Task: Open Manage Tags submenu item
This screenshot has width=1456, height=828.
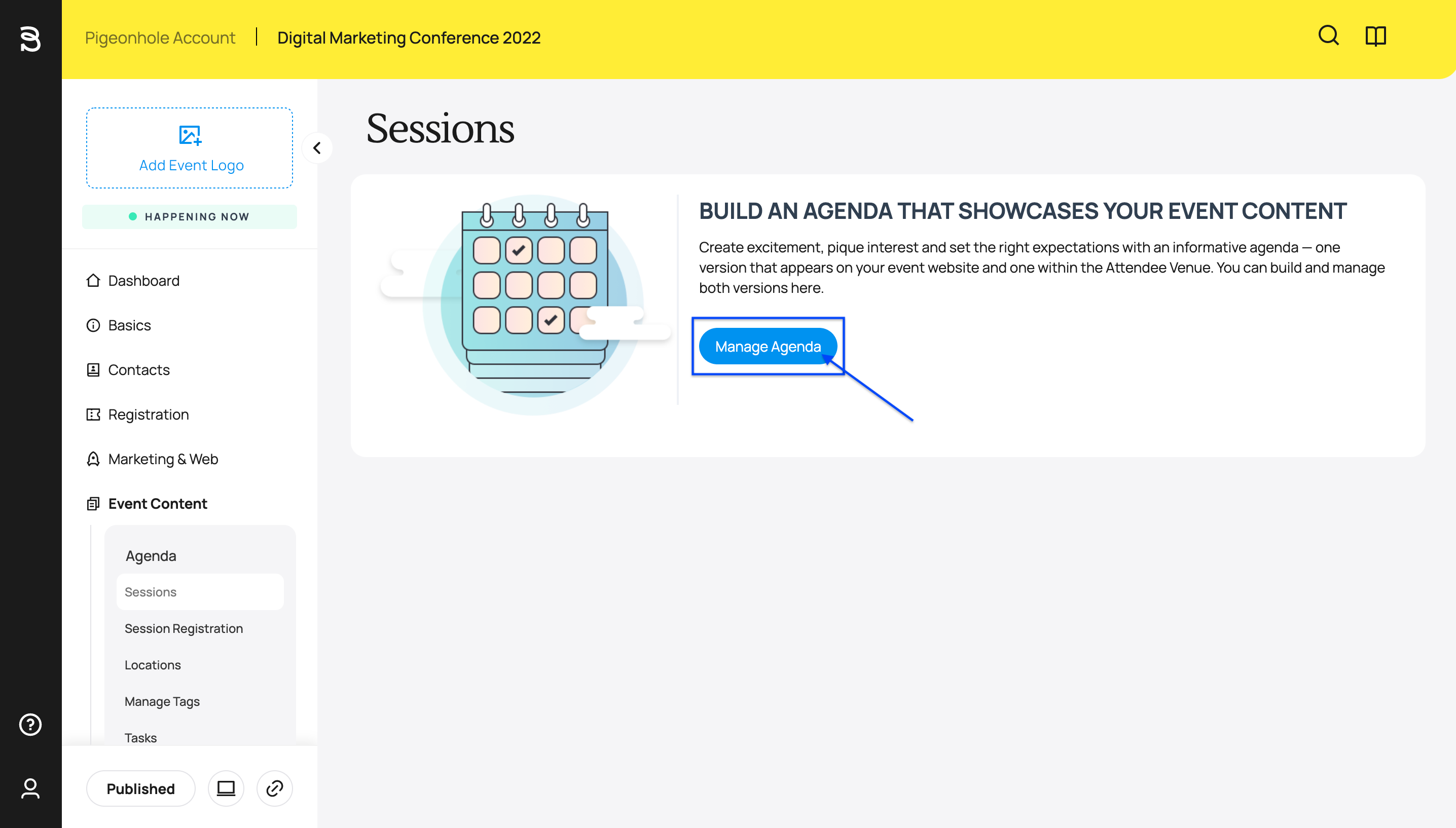Action: 162,701
